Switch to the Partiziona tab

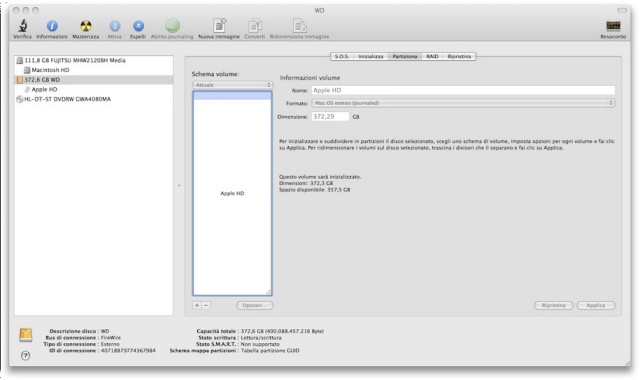coord(405,57)
